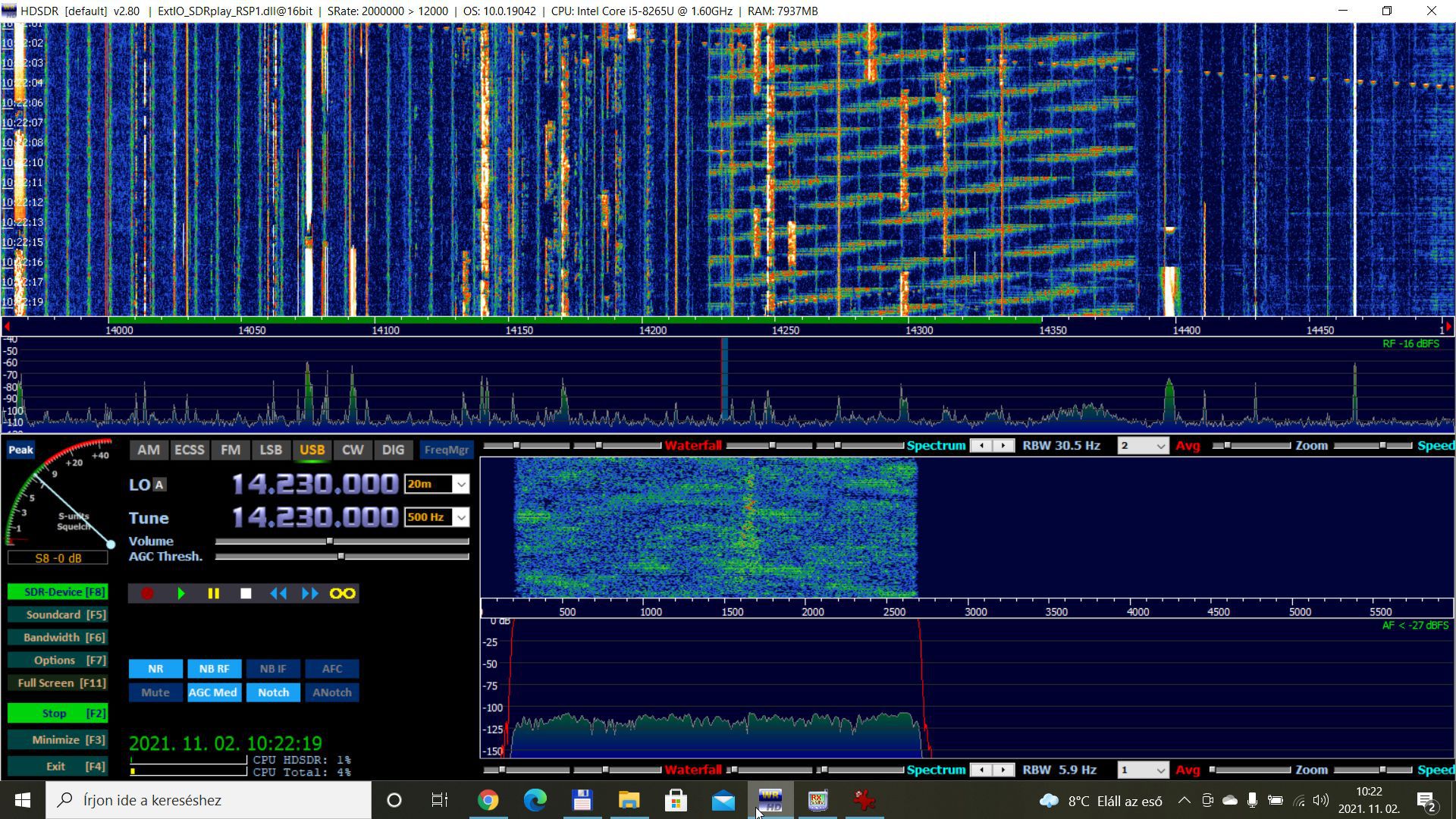The height and width of the screenshot is (819, 1456).
Task: Pause playback with yellow pause icon
Action: tap(213, 594)
